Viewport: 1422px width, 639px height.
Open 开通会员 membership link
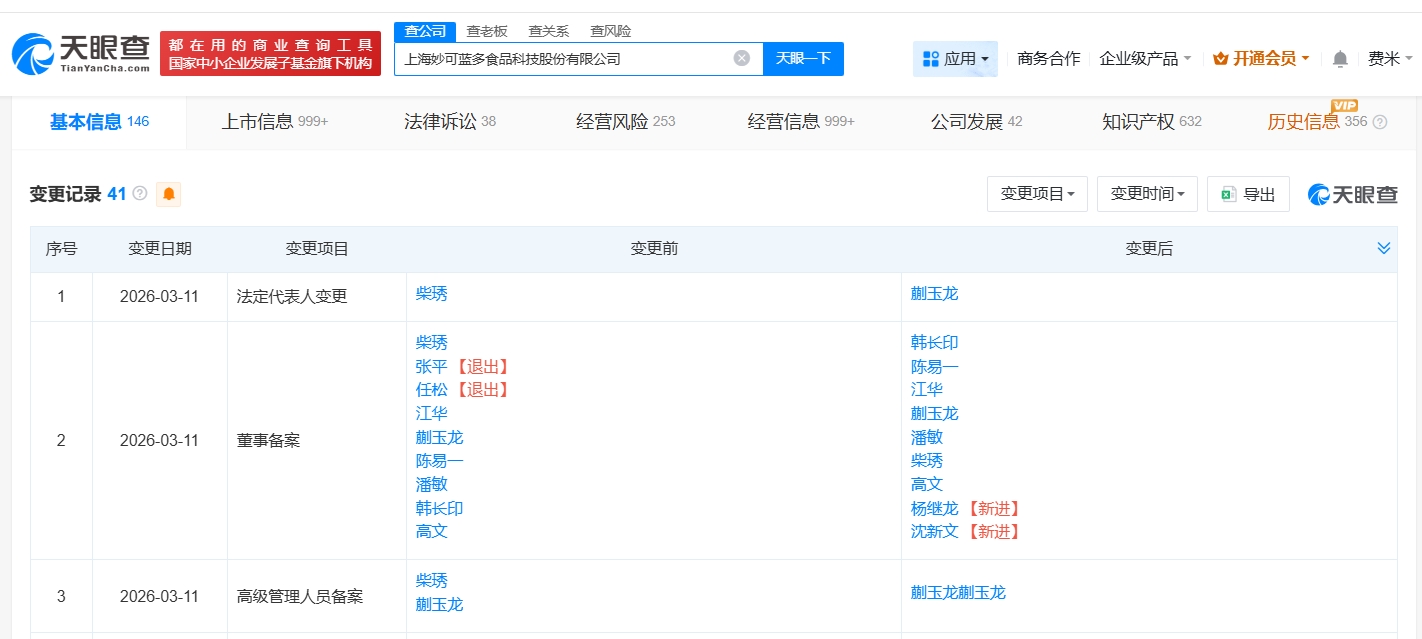tap(1261, 59)
